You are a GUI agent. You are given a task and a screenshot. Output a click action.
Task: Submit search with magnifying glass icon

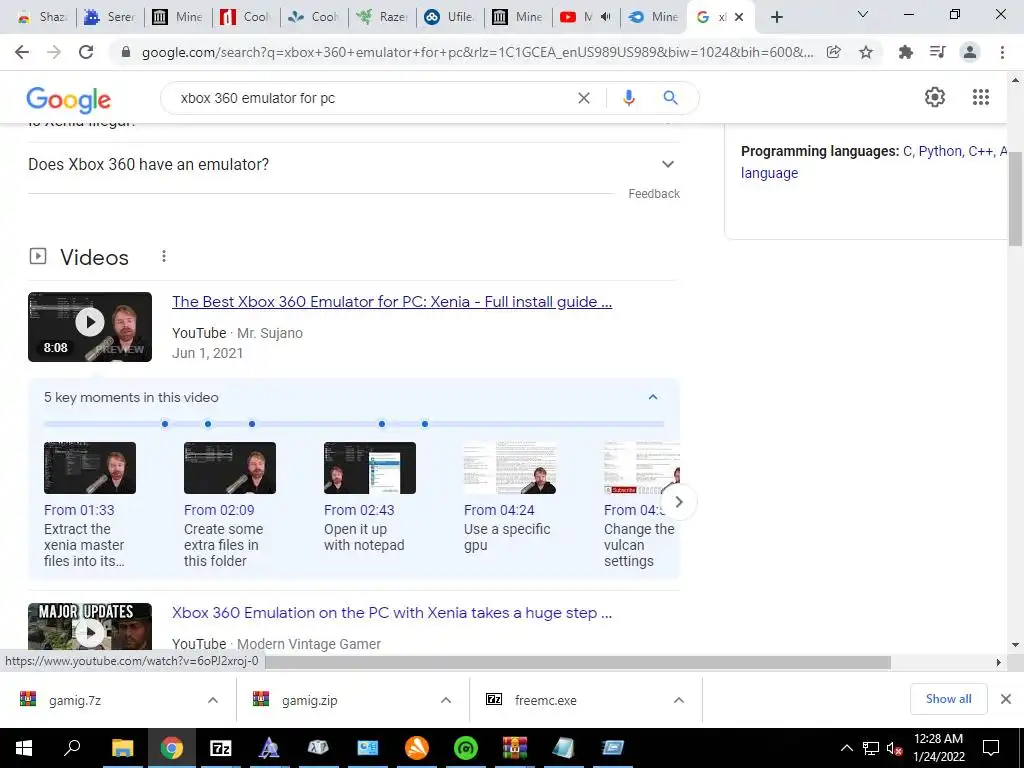point(670,98)
